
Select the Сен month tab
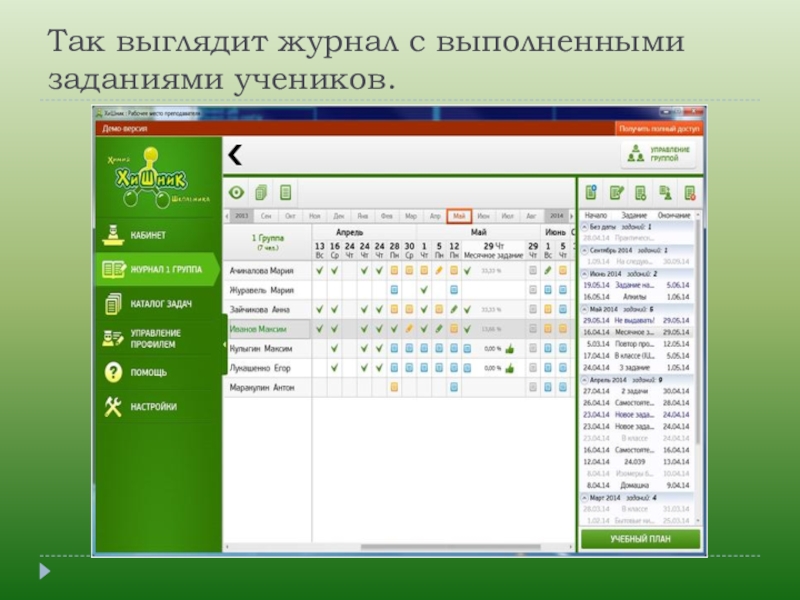tap(266, 216)
